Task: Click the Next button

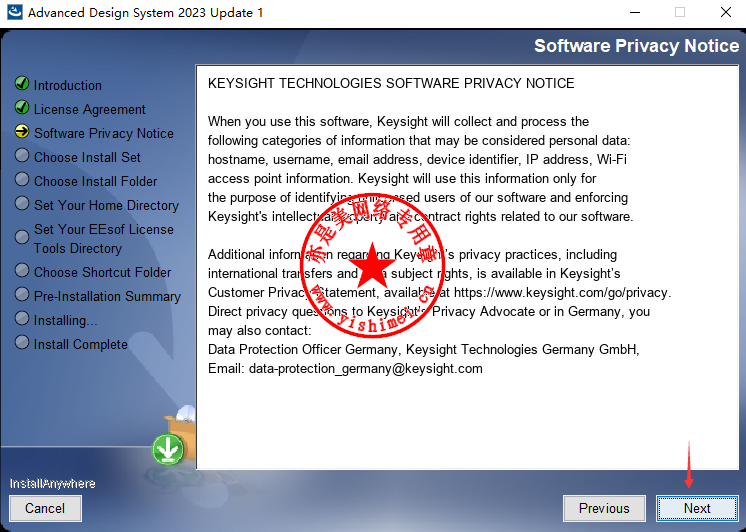Action: (697, 508)
